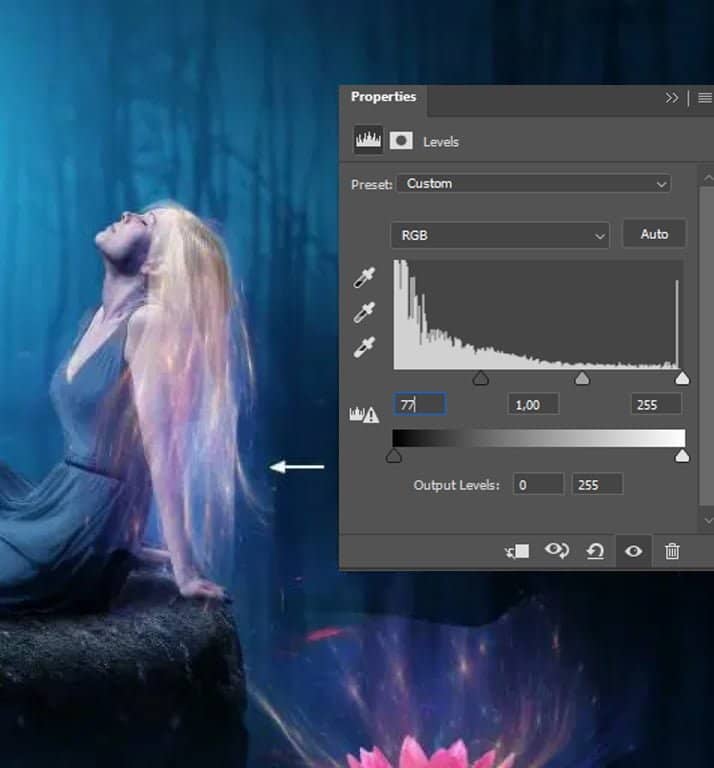
Task: Select the black point eyedropper
Action: pyautogui.click(x=366, y=279)
